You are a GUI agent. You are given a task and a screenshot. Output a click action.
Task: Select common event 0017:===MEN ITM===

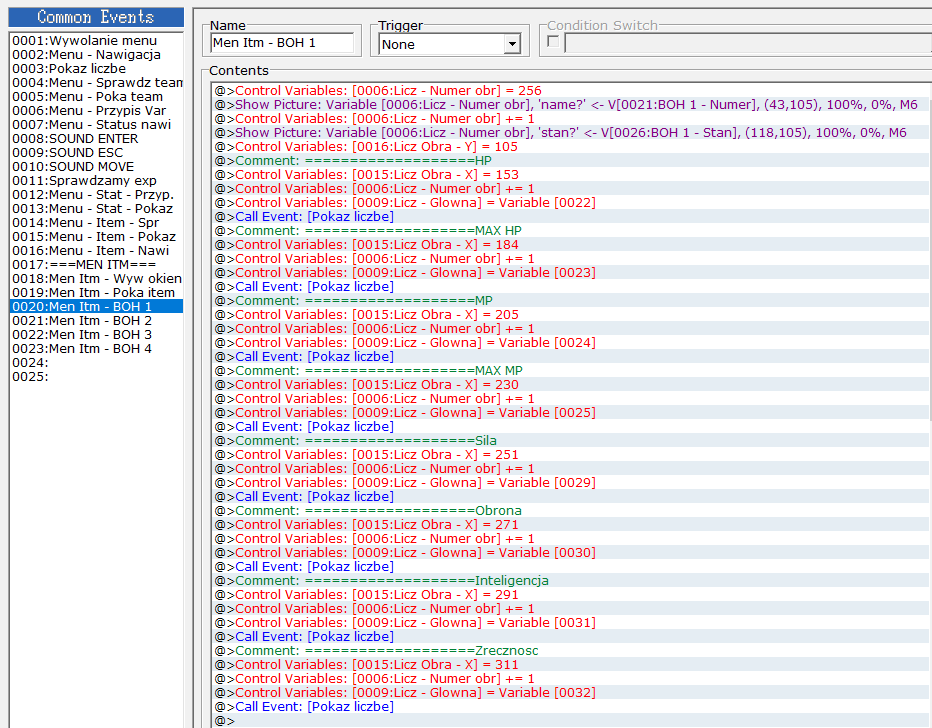click(97, 264)
